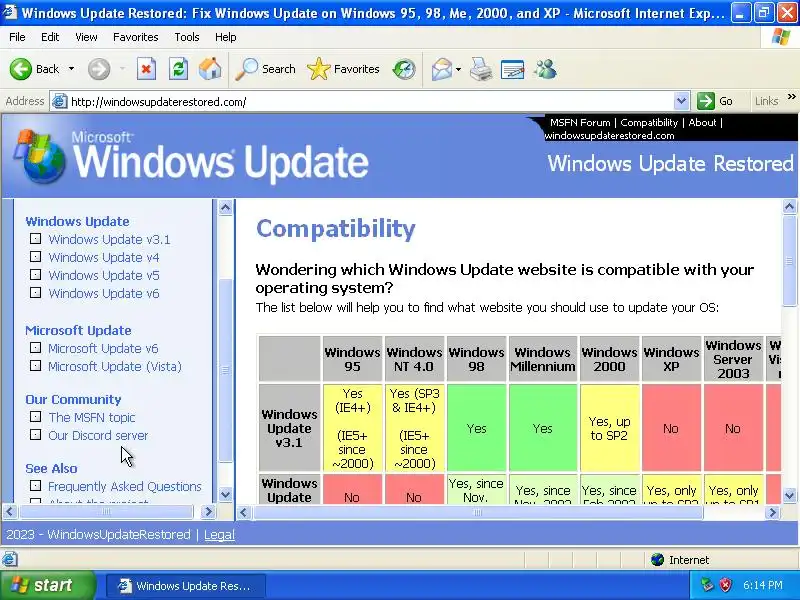This screenshot has width=800, height=600.
Task: Click the Compatibility page heading
Action: (336, 228)
